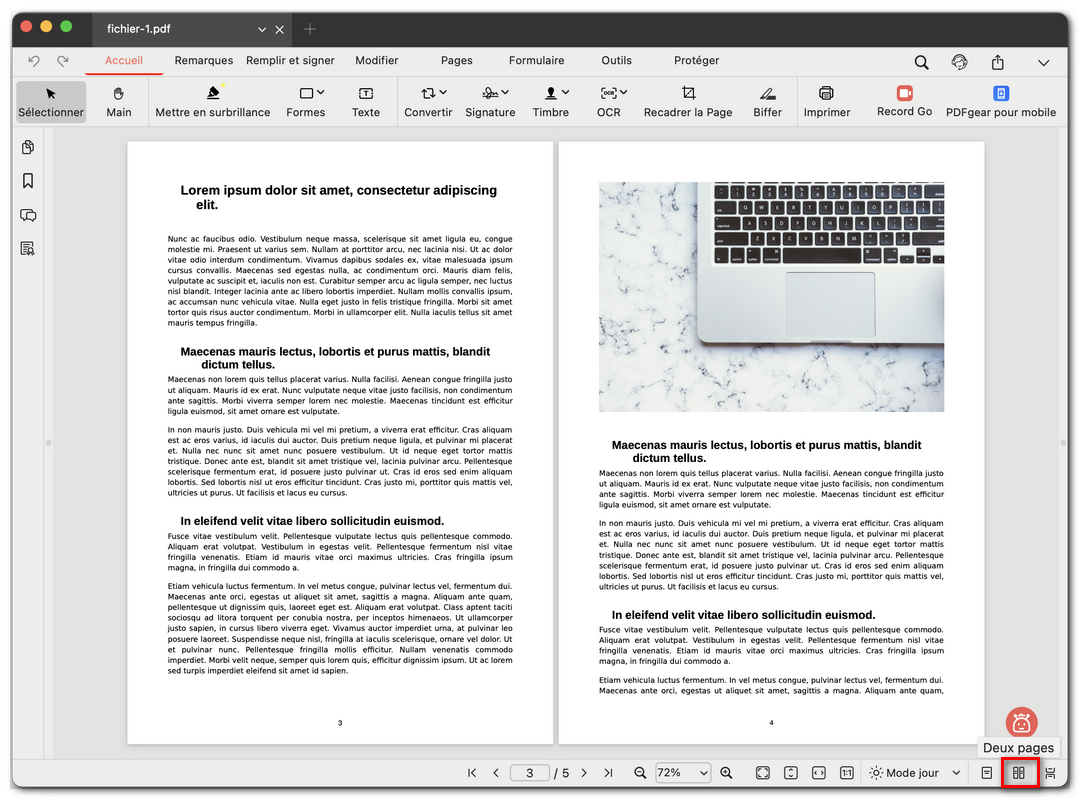1081x800 pixels.
Task: Click the Imprimer print button
Action: pos(827,102)
